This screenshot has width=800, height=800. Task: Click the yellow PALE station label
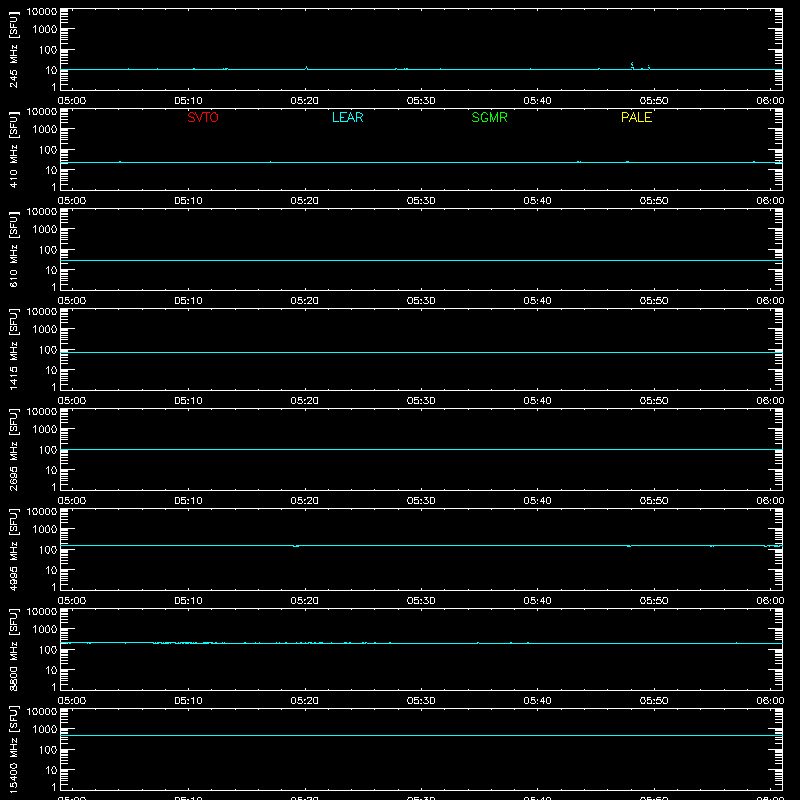point(636,117)
